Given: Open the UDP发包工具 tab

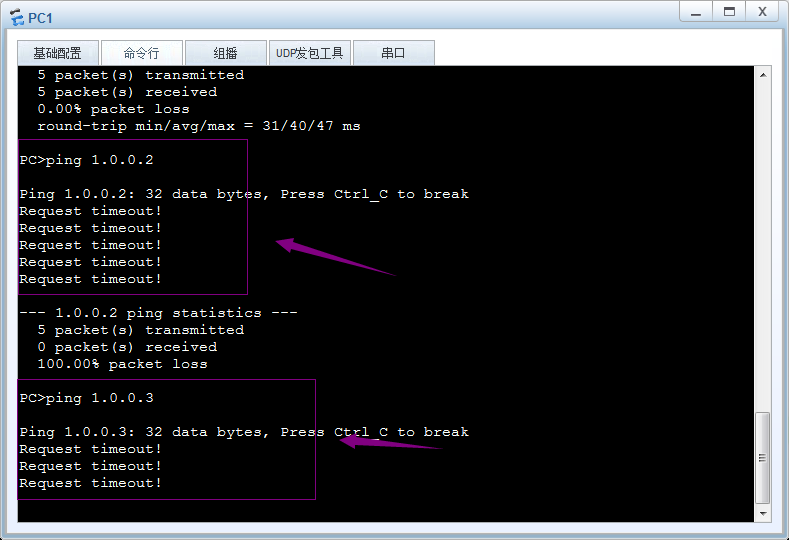Looking at the screenshot, I should tap(309, 53).
